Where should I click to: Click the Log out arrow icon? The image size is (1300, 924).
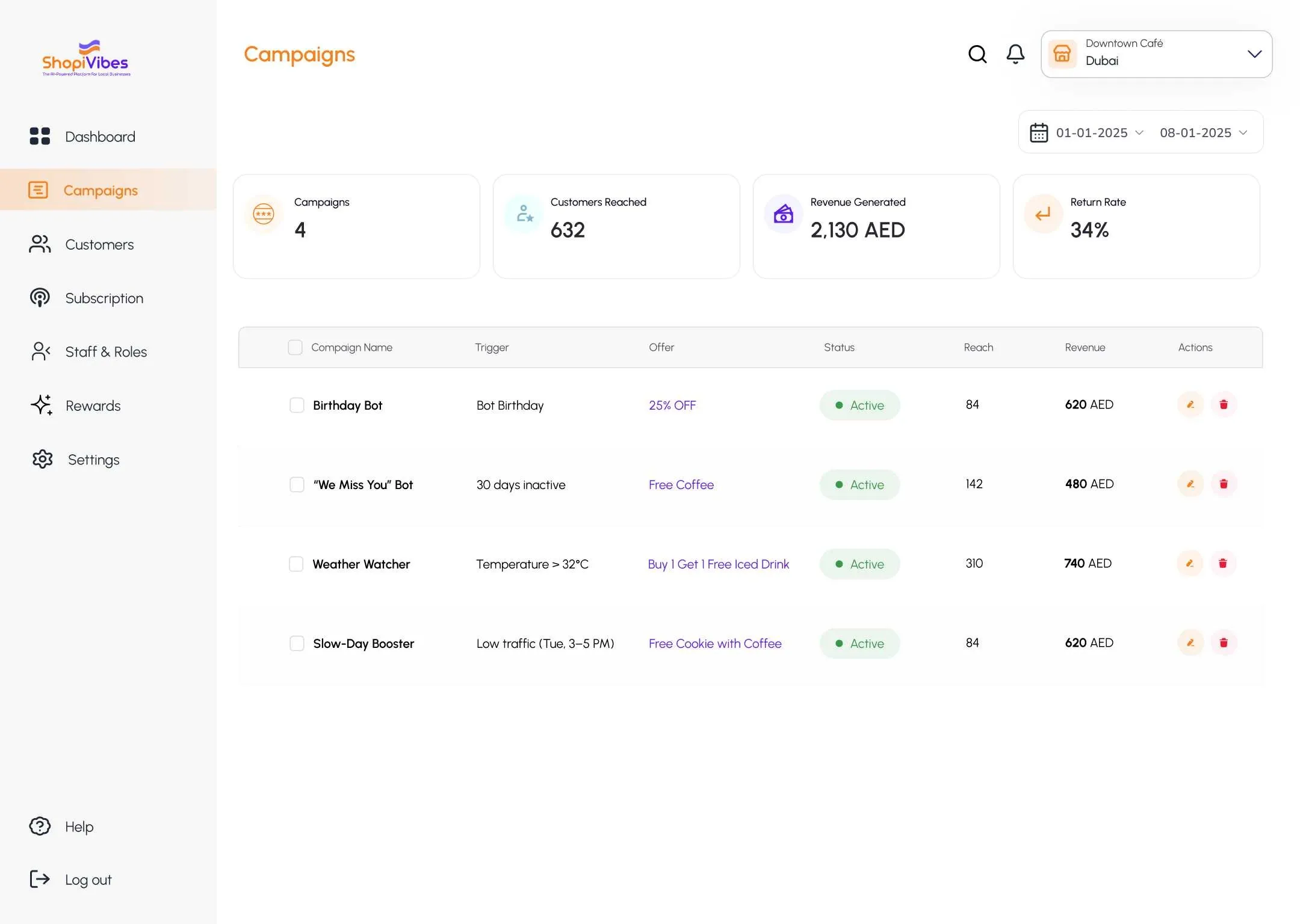click(40, 879)
